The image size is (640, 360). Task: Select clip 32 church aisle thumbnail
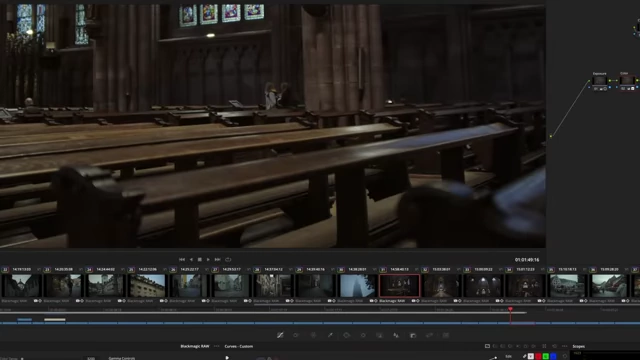point(442,285)
